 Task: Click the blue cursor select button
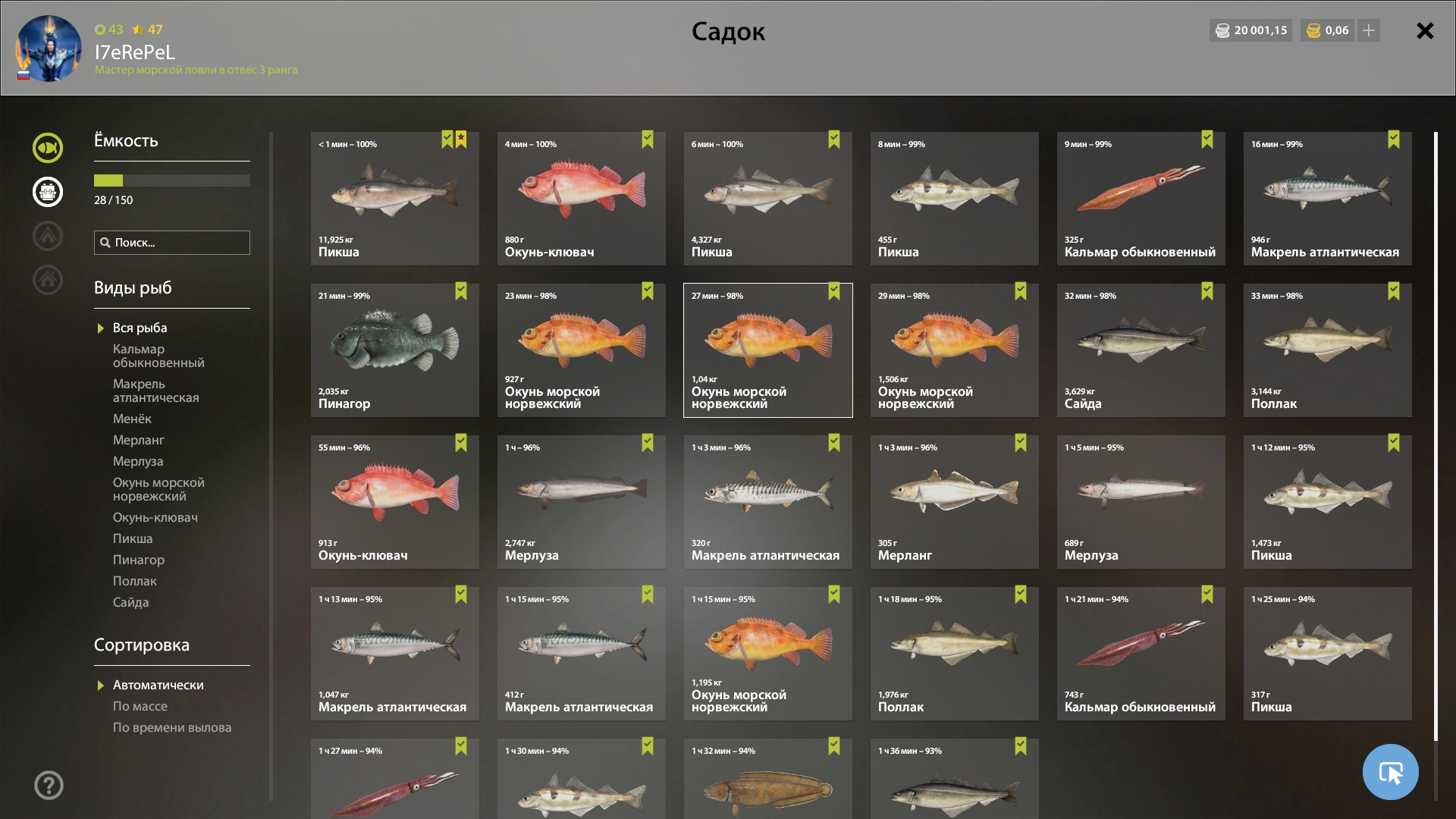(1390, 772)
